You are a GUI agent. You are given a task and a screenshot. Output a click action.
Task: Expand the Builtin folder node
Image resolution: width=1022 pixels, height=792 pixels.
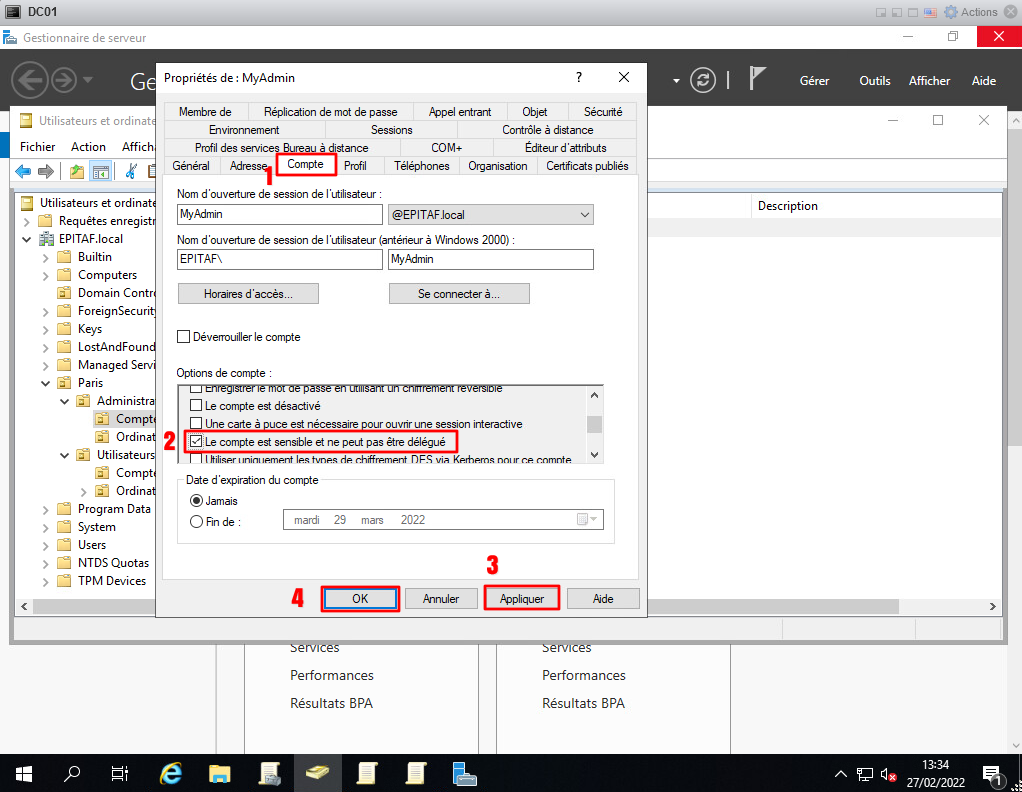pos(46,257)
